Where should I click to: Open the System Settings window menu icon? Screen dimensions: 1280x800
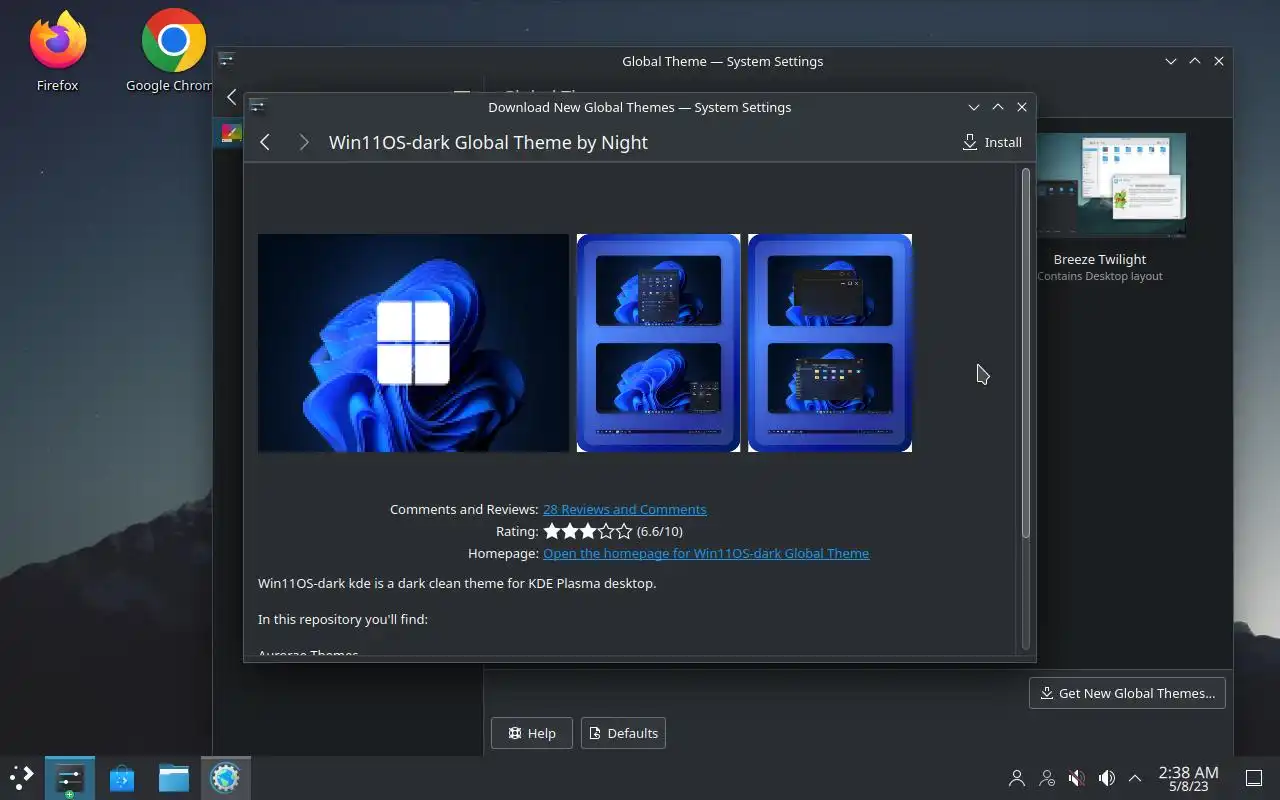click(x=226, y=60)
